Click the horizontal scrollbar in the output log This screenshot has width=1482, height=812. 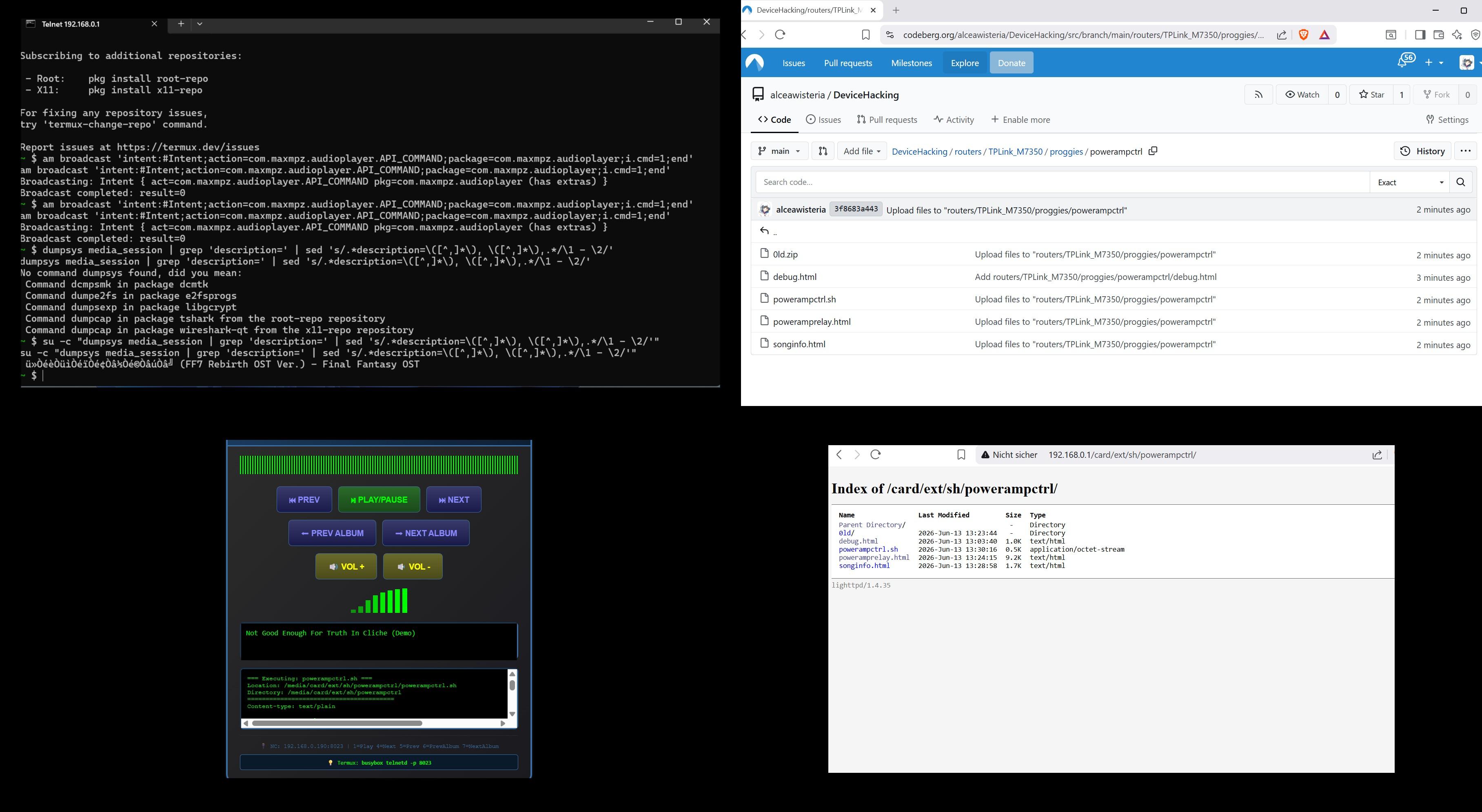(337, 723)
